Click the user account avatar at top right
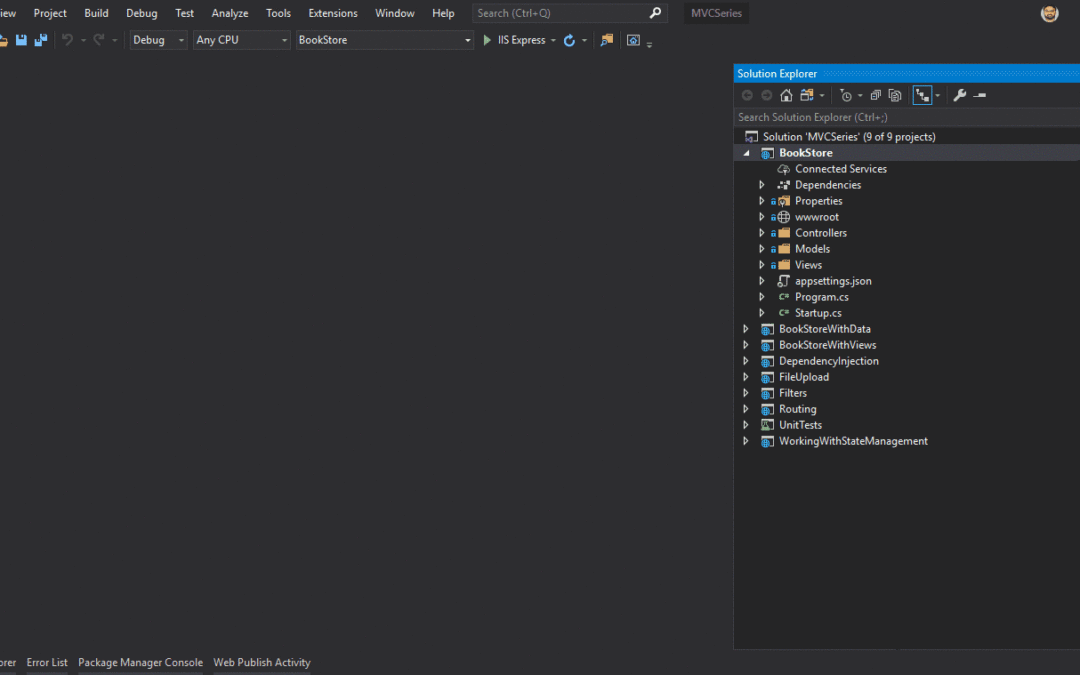 [x=1049, y=13]
